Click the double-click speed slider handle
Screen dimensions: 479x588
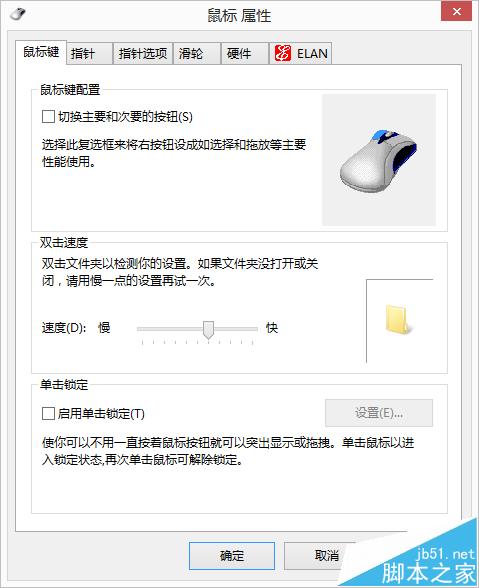[x=208, y=330]
